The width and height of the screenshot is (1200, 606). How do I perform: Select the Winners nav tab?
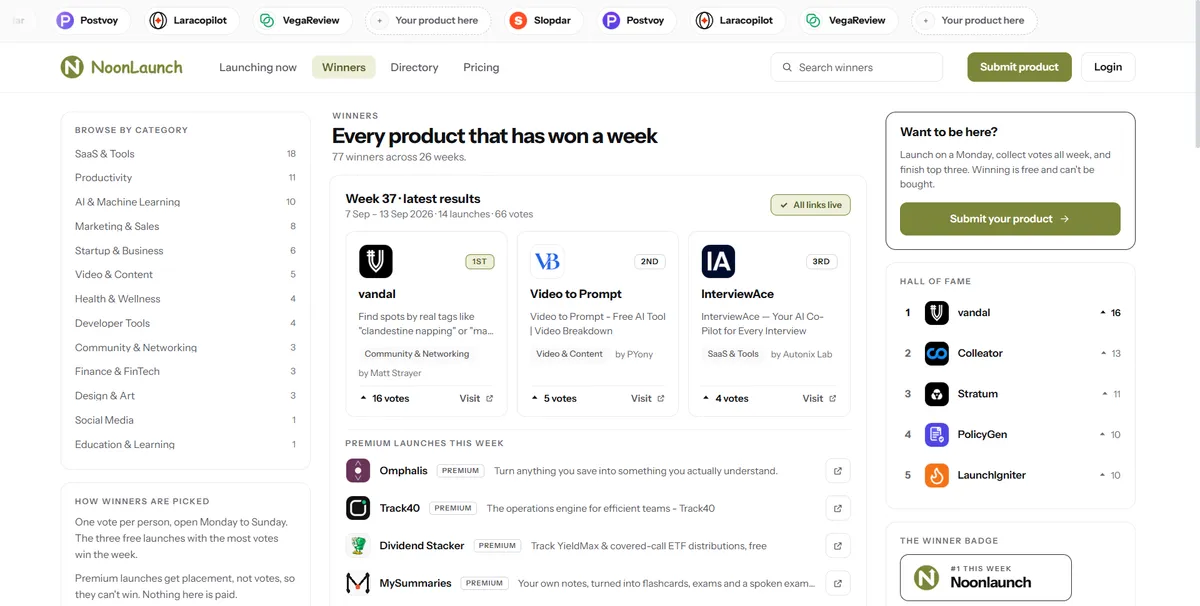pos(344,67)
